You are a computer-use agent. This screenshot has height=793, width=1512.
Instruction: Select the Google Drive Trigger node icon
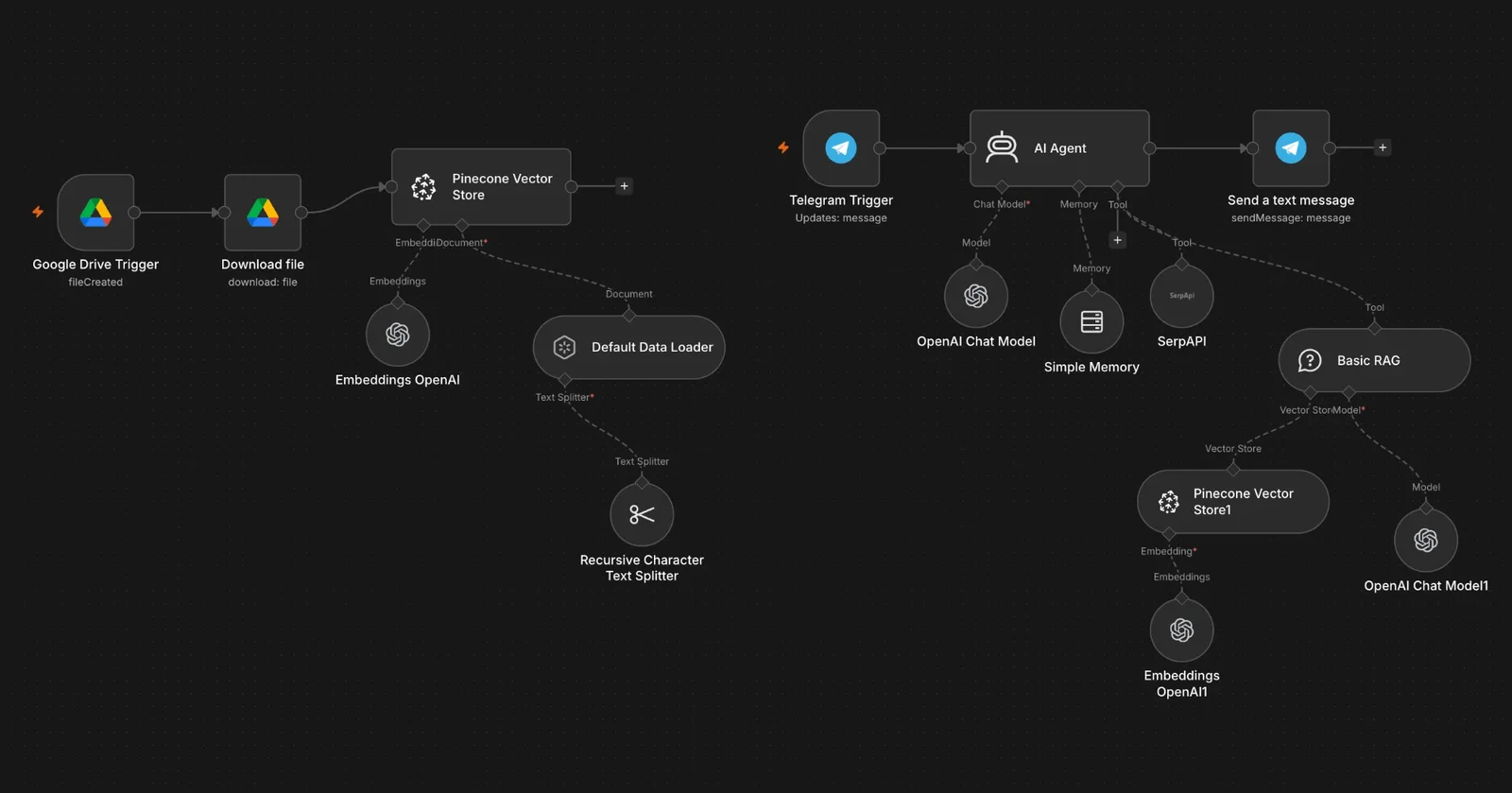(x=95, y=213)
